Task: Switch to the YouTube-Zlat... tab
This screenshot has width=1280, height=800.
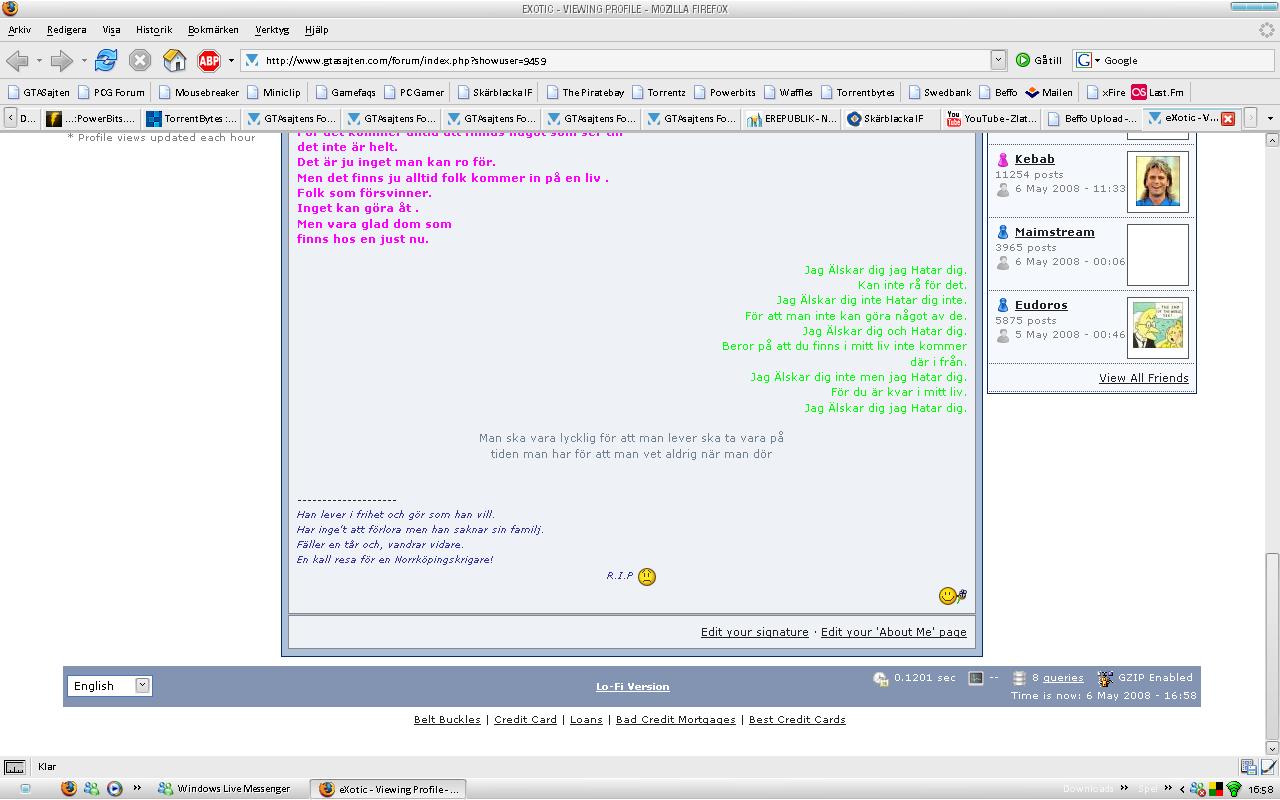Action: coord(991,118)
